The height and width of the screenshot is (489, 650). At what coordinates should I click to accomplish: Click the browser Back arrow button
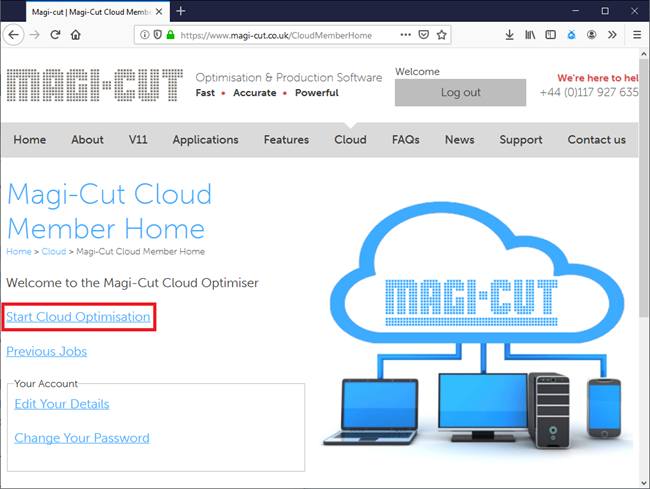pyautogui.click(x=14, y=34)
